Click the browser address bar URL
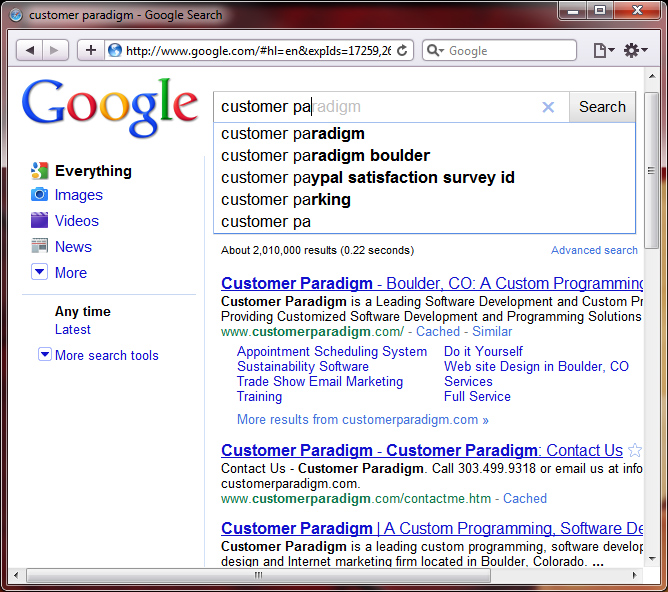668x592 pixels. tap(258, 51)
